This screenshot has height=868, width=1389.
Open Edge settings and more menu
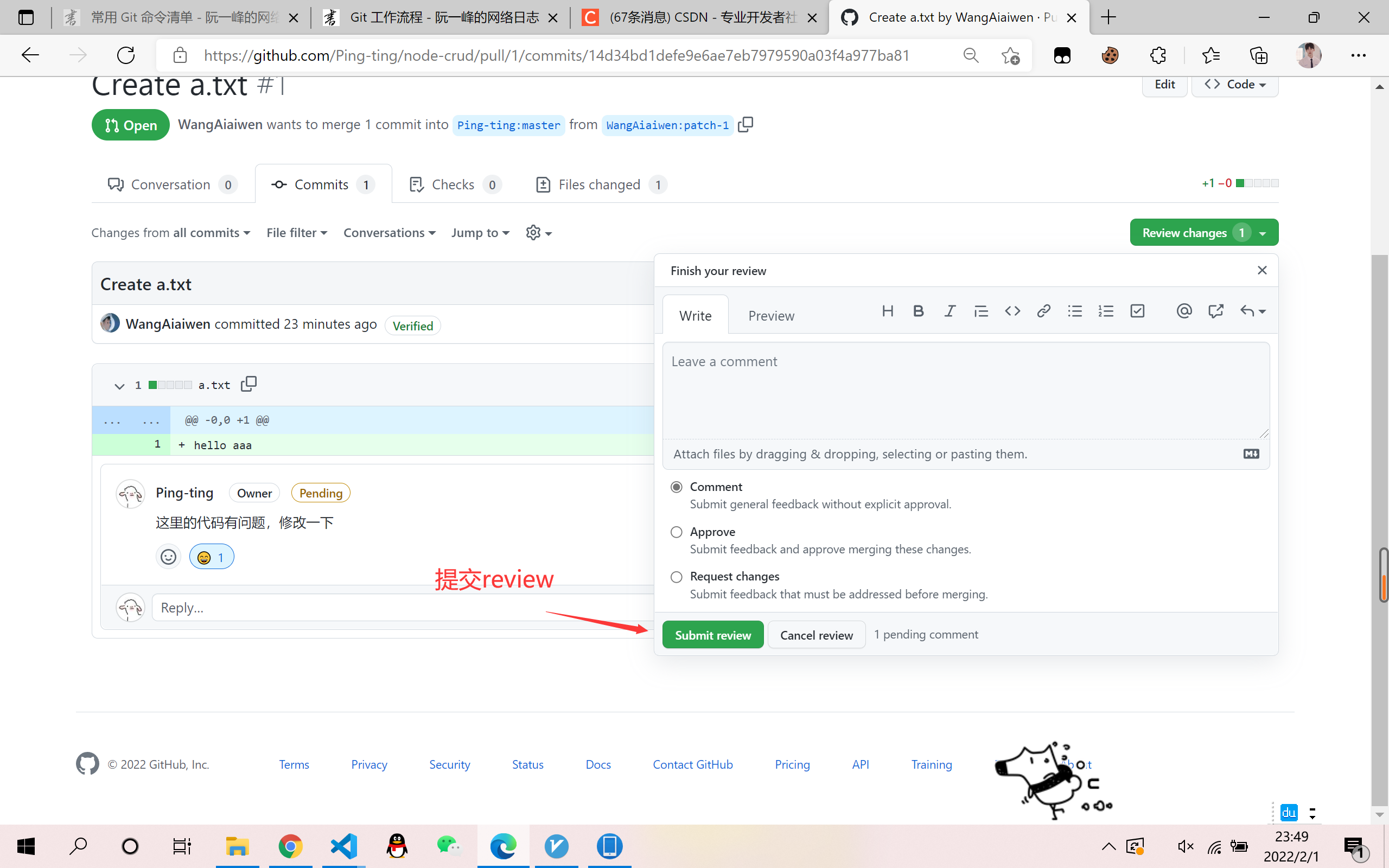click(x=1358, y=56)
